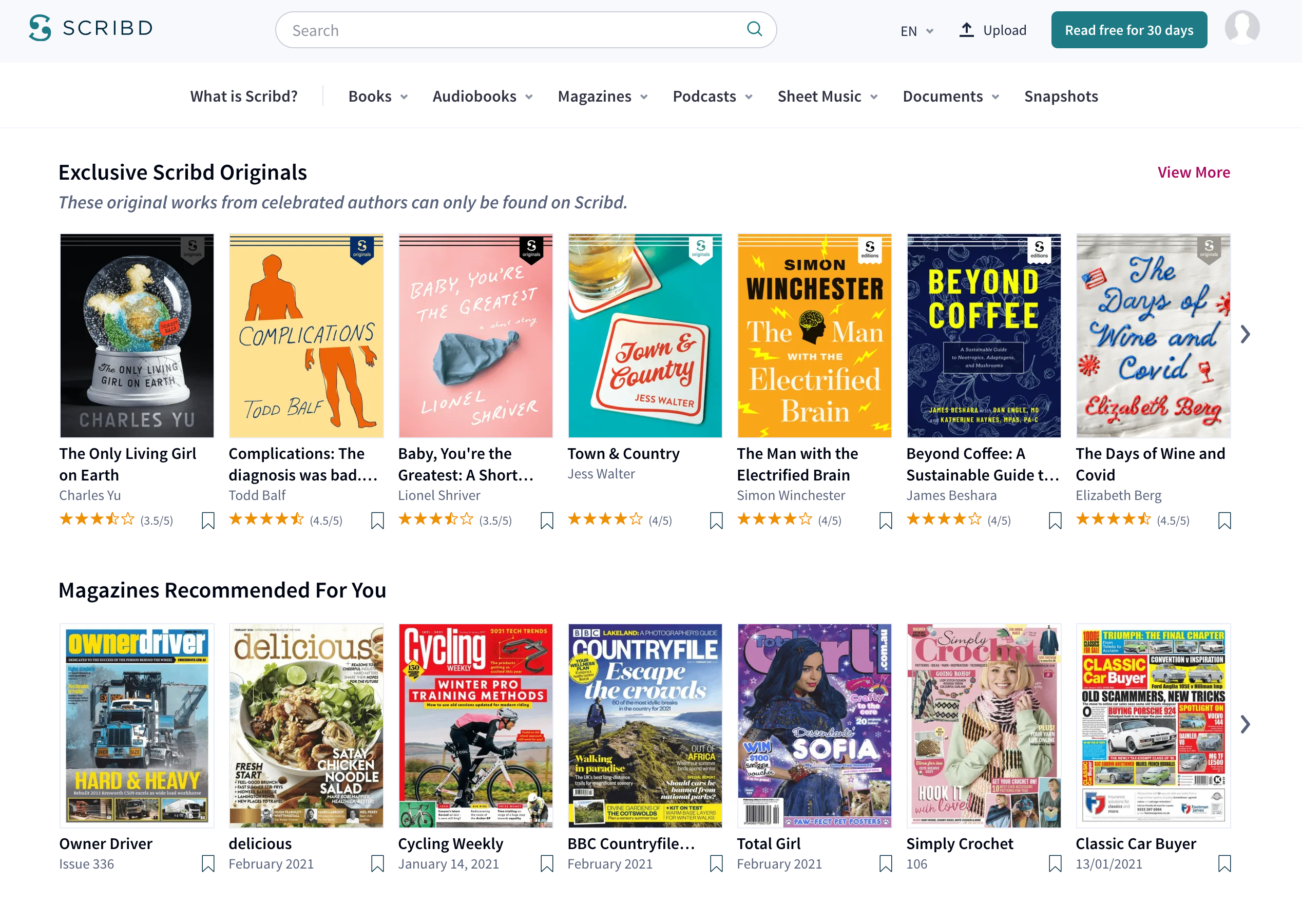Click star rating for Beyond Coffee

tap(944, 519)
